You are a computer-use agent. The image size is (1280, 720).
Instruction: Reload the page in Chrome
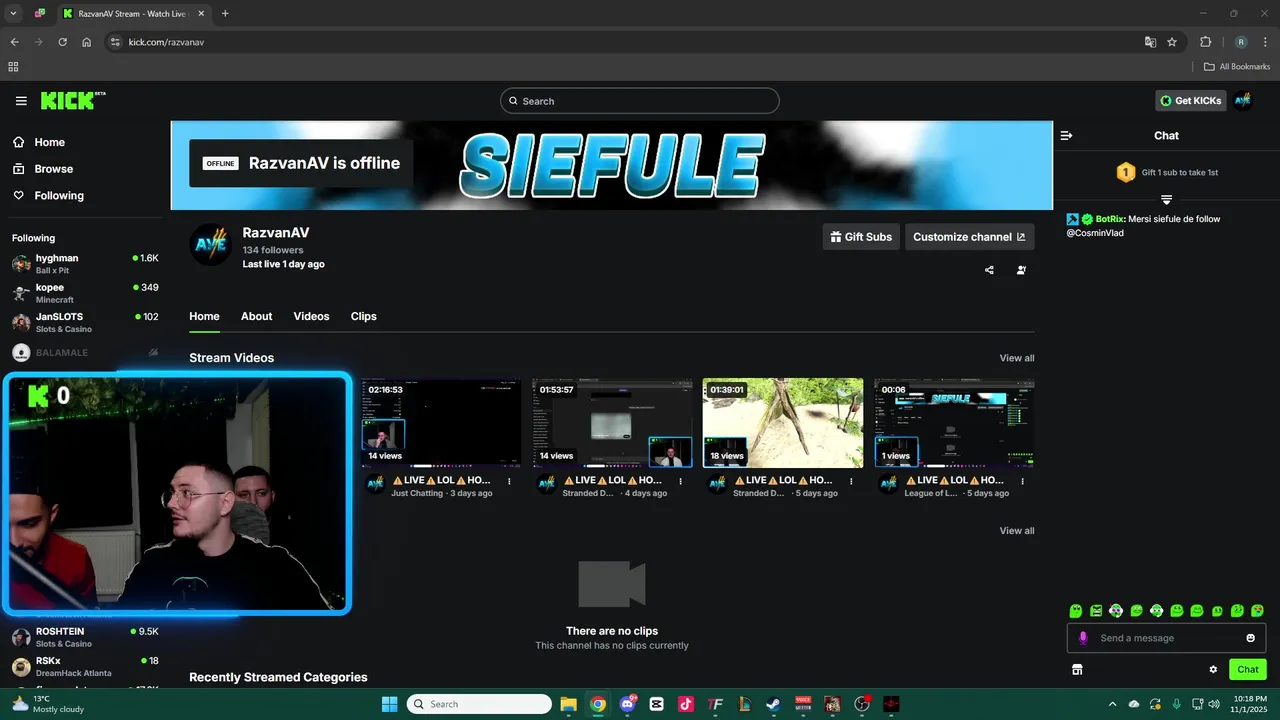pos(62,42)
